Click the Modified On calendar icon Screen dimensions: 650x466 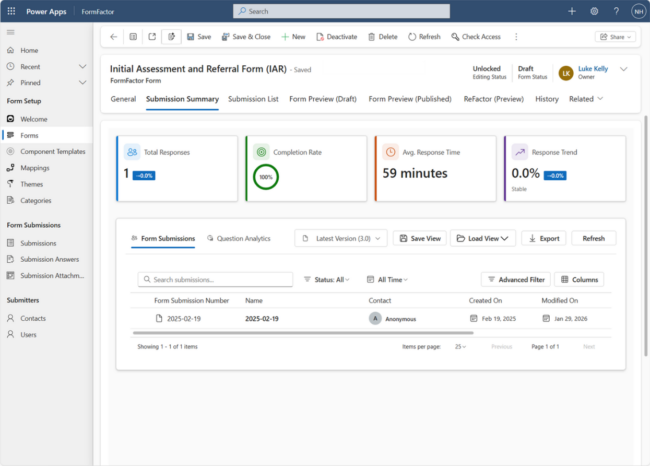pos(546,318)
